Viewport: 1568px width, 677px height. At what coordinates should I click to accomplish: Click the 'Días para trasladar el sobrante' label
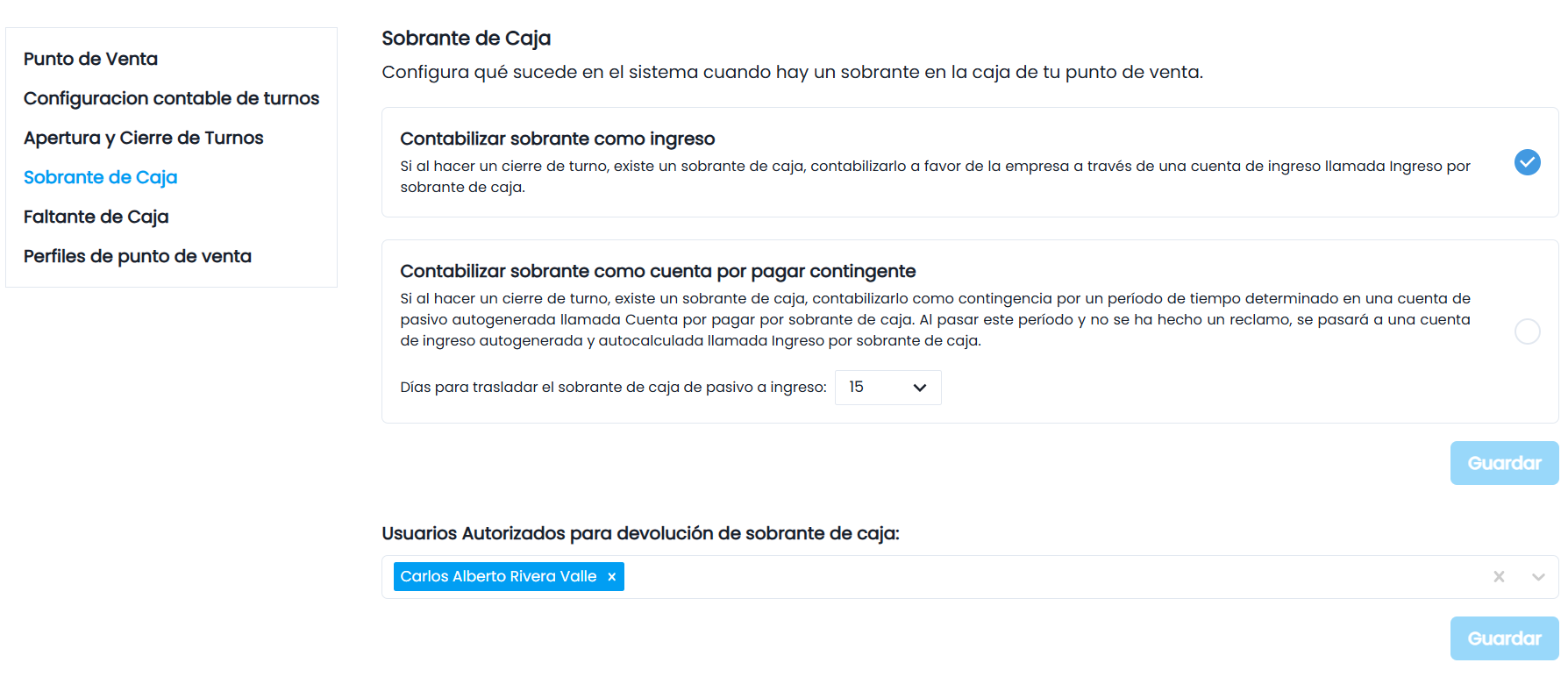[x=613, y=388]
